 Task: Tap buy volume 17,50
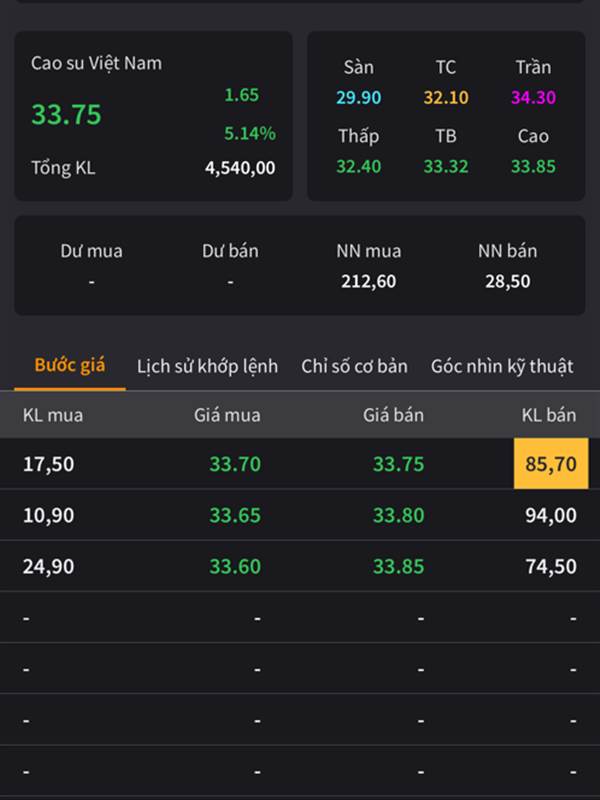point(48,464)
